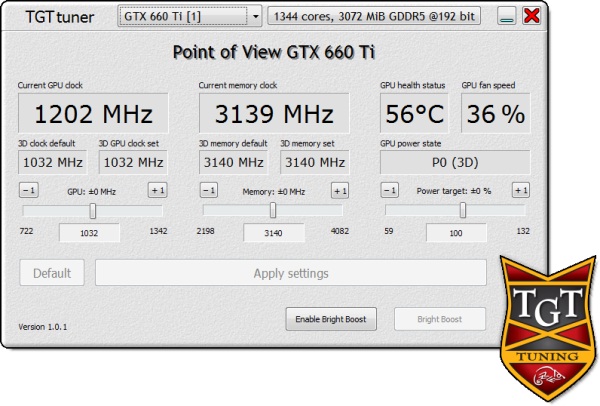Screen dimensions: 600x406
Task: Decrease Power target with minus 1 button
Action: pyautogui.click(x=390, y=190)
